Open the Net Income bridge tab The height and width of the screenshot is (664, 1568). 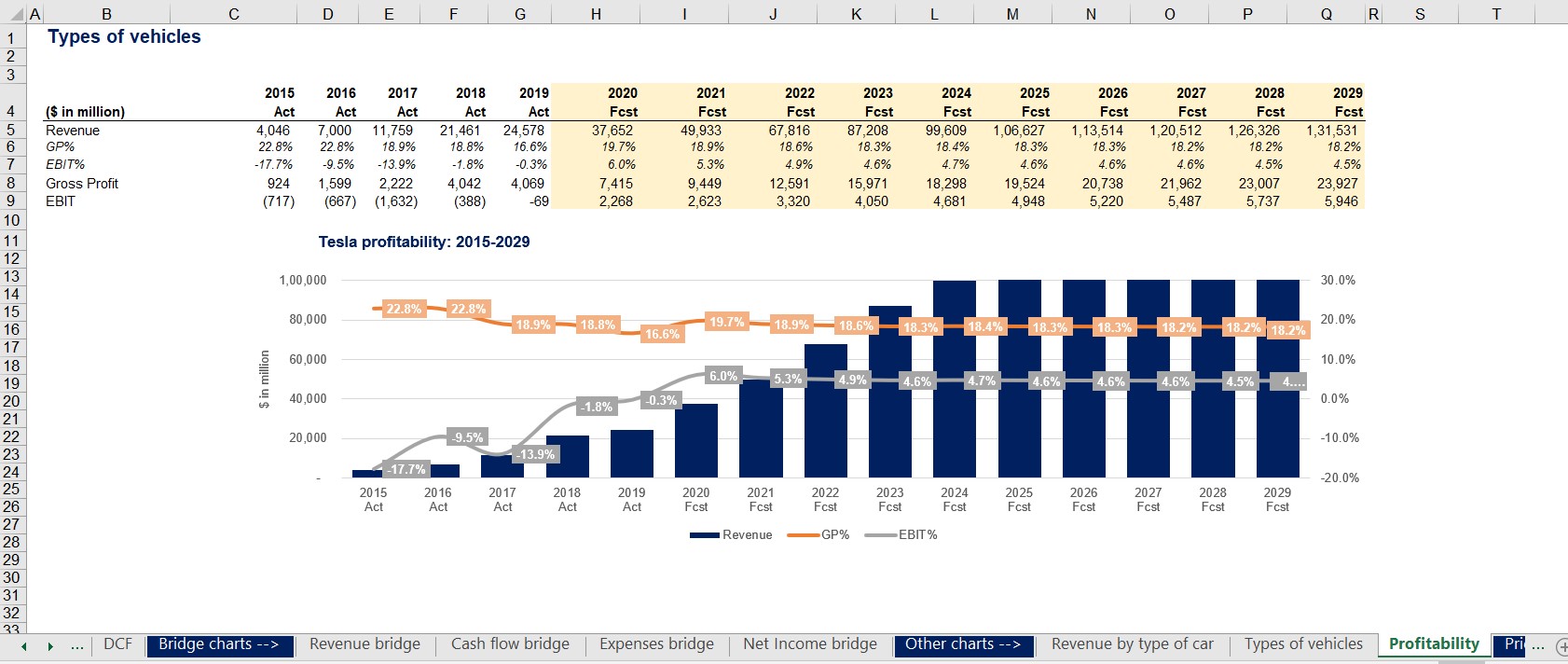point(810,644)
